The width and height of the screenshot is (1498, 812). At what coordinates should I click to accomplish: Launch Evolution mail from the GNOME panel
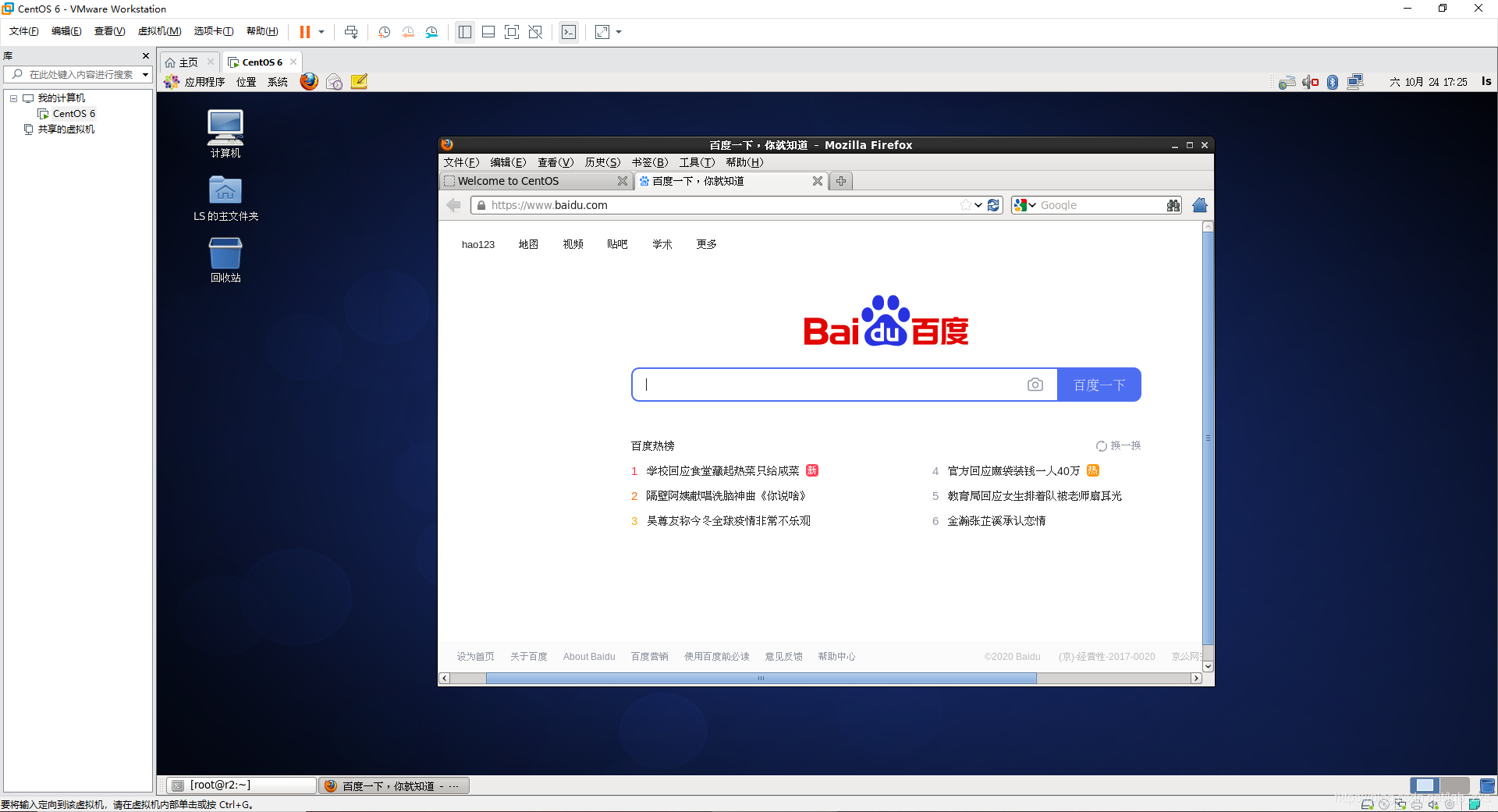[x=334, y=82]
